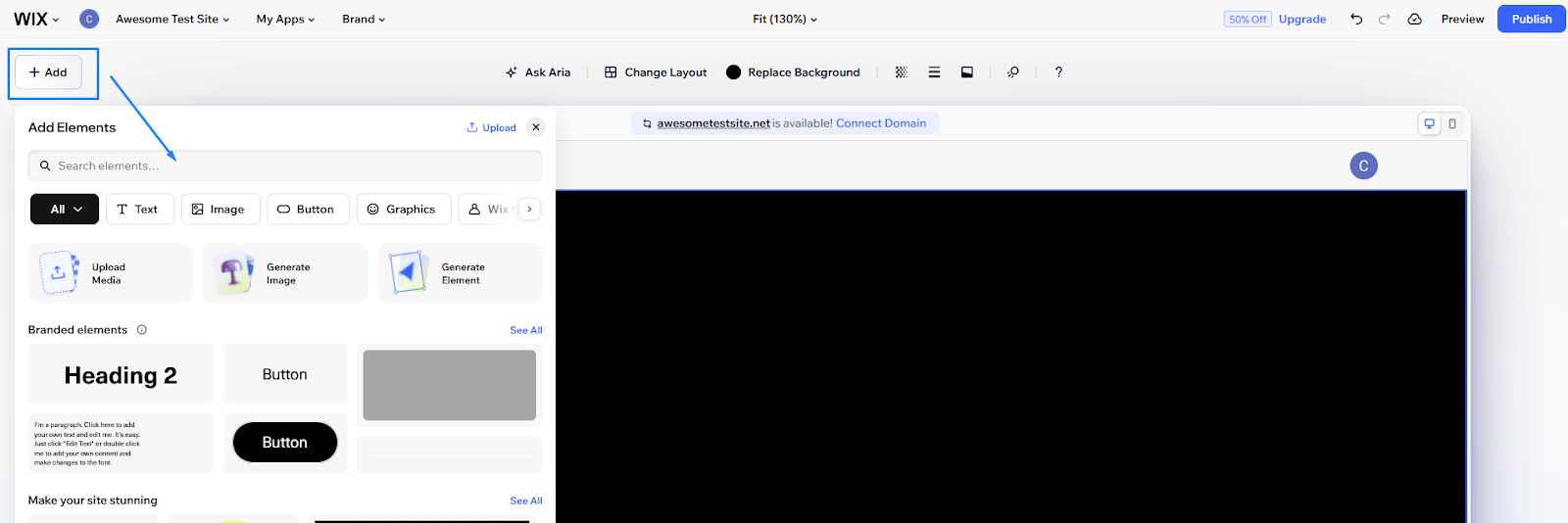Open the Awesome Test Site dropdown
1568x523 pixels.
click(172, 19)
